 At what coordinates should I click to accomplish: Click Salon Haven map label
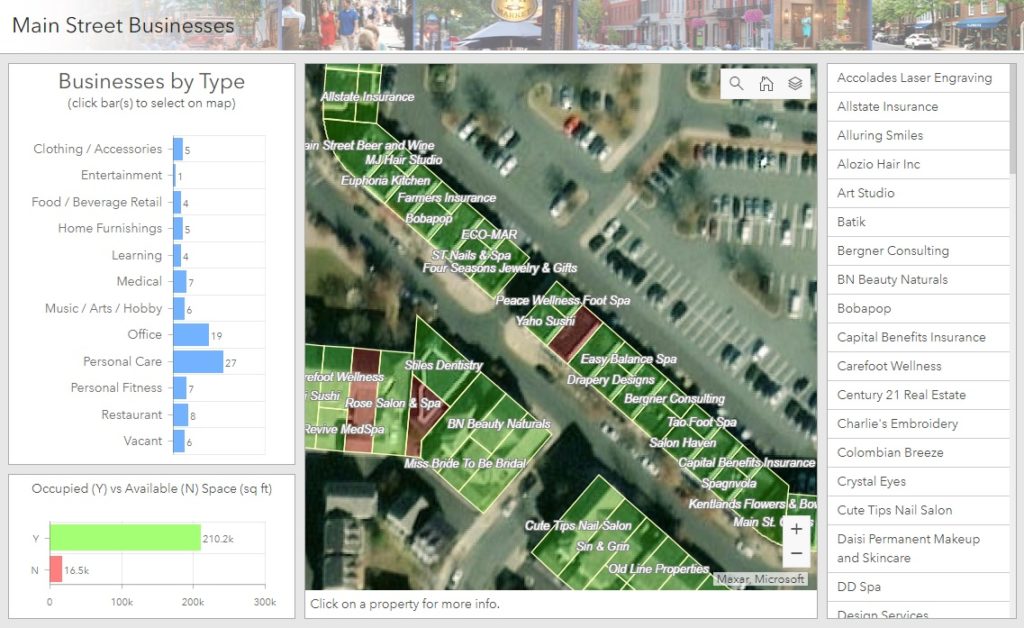point(682,443)
